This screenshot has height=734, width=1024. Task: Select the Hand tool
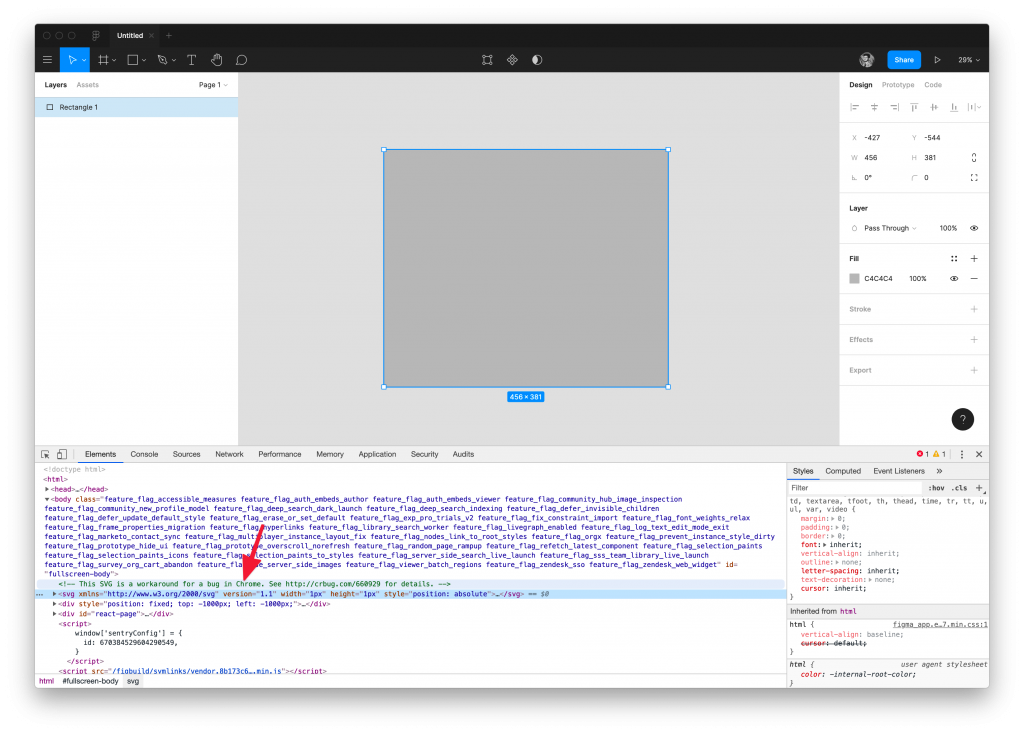[217, 60]
